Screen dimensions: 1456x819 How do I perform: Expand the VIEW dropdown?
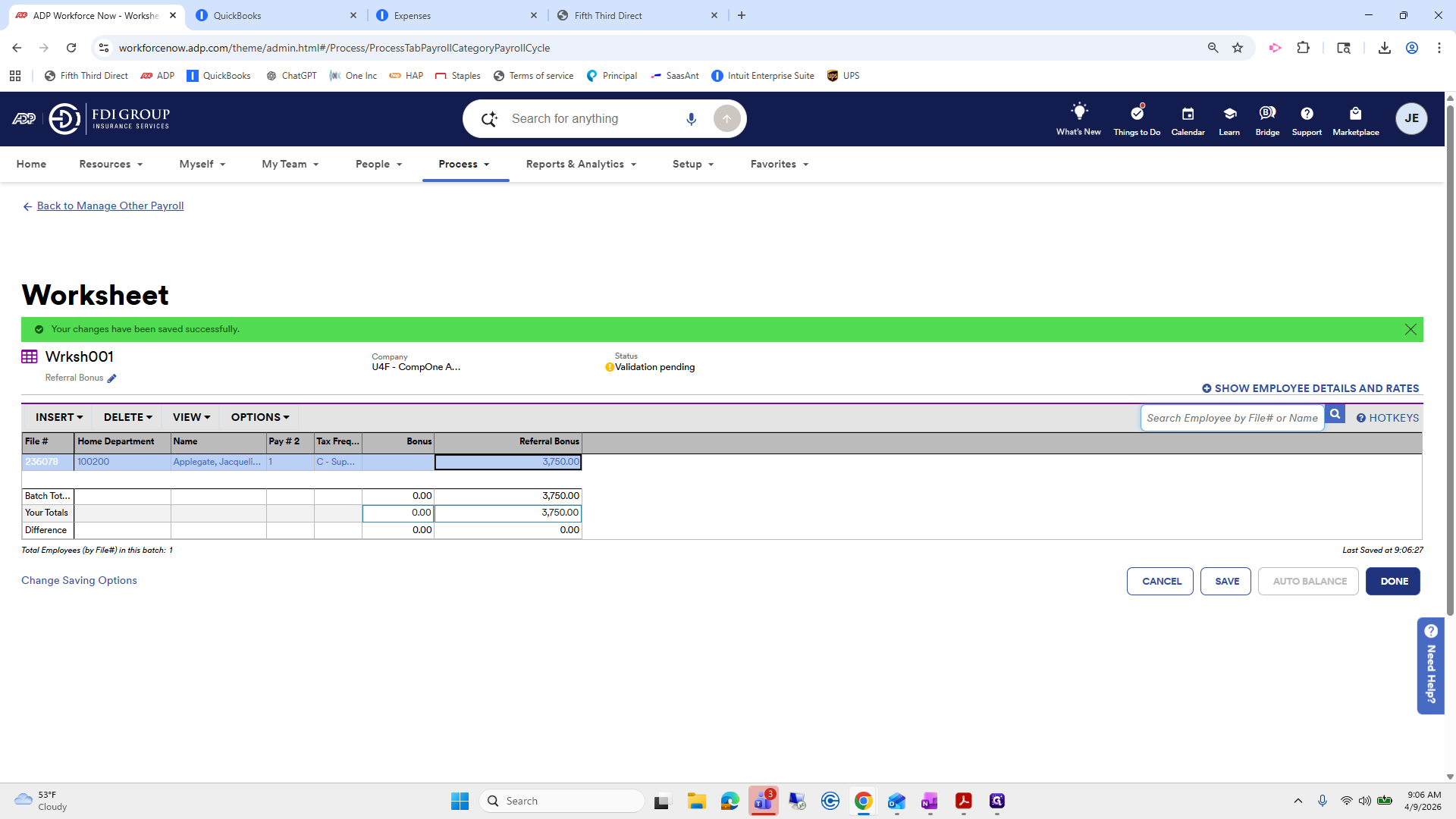coord(191,417)
